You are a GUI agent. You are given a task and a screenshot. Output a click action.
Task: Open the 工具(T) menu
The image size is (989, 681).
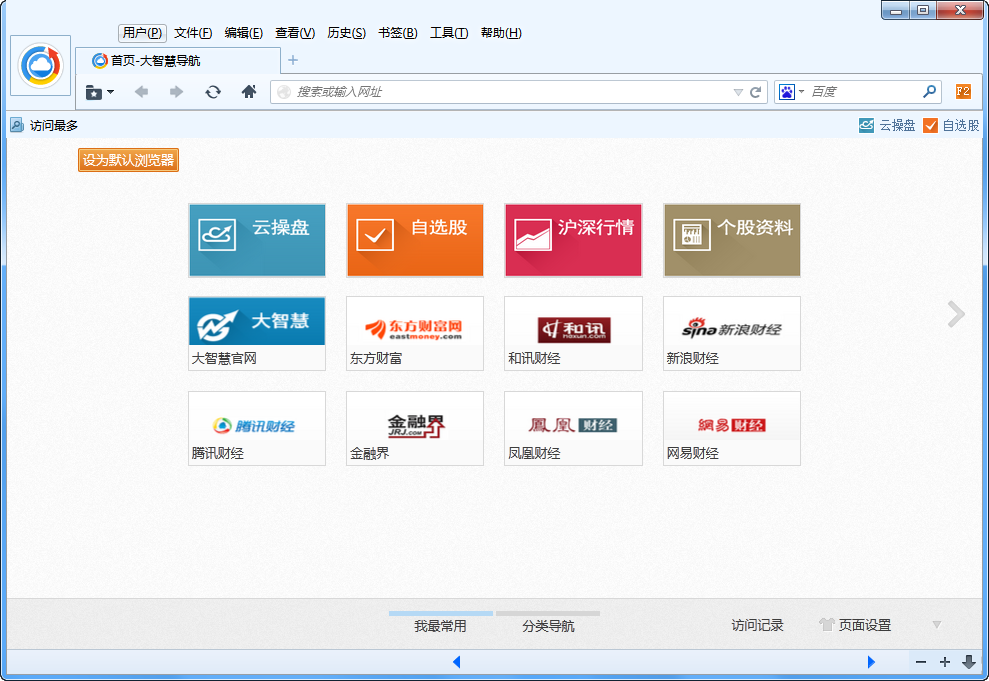(449, 33)
